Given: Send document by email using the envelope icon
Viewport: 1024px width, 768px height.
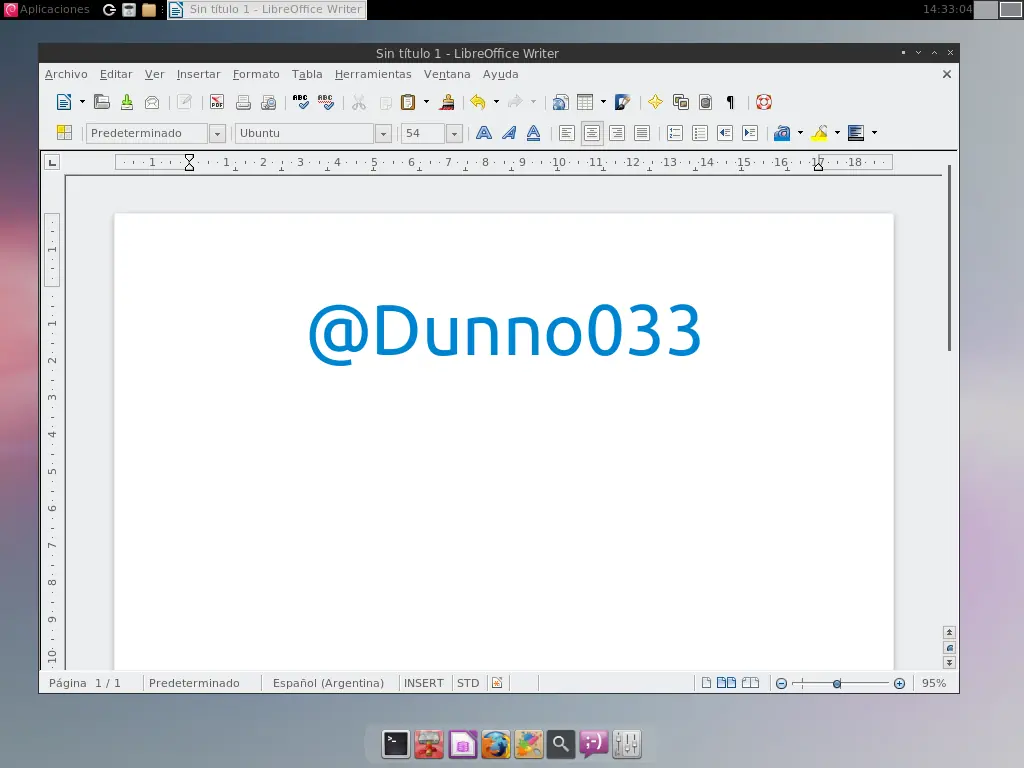Looking at the screenshot, I should coord(152,102).
